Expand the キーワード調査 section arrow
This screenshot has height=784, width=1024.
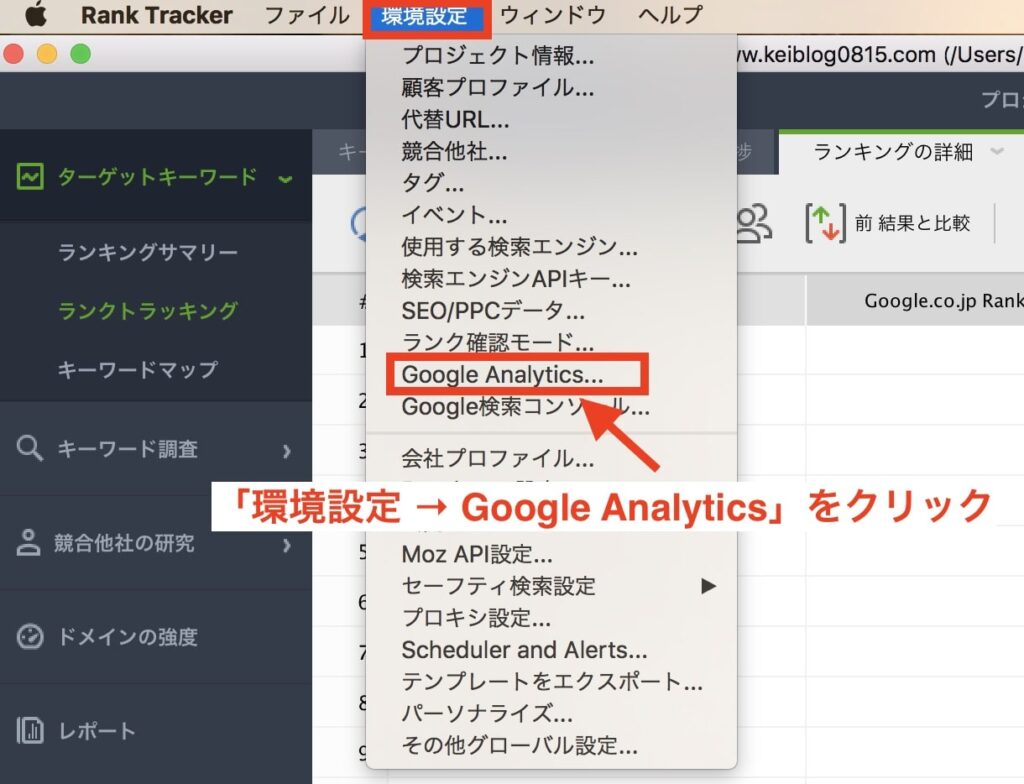pyautogui.click(x=286, y=451)
